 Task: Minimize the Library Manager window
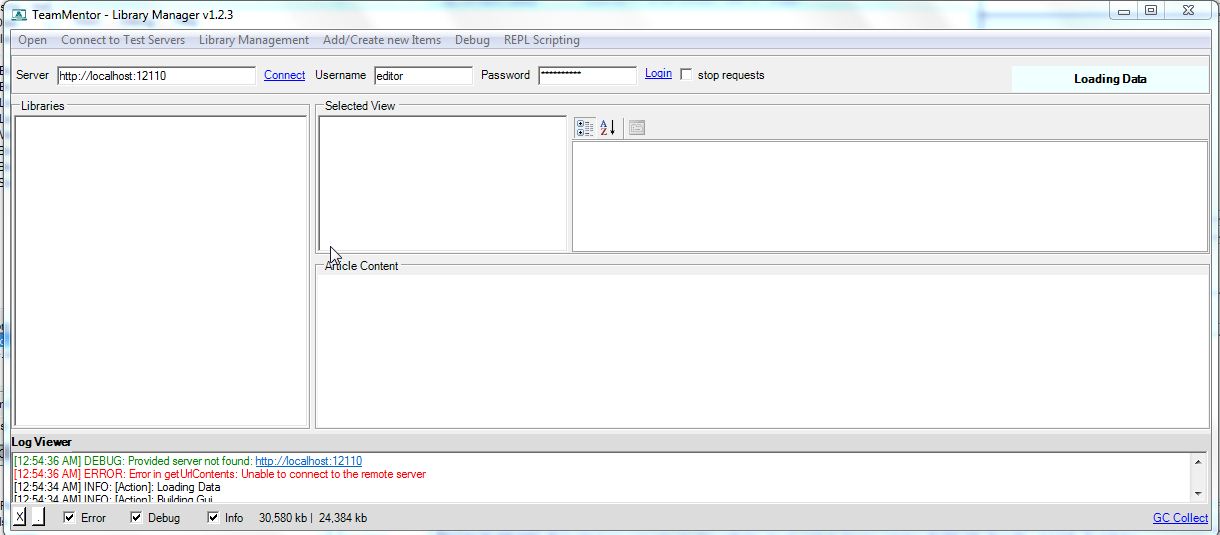(x=1125, y=10)
